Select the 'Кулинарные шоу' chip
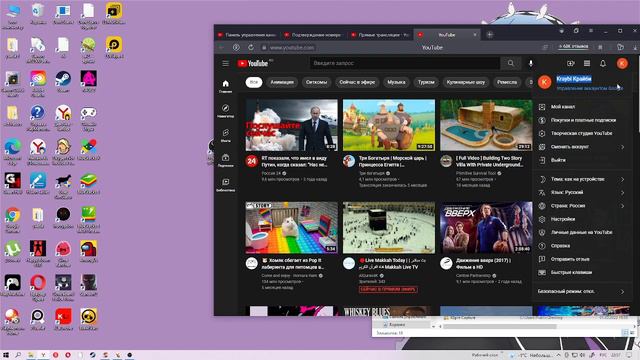This screenshot has height=360, width=640. pyautogui.click(x=466, y=82)
